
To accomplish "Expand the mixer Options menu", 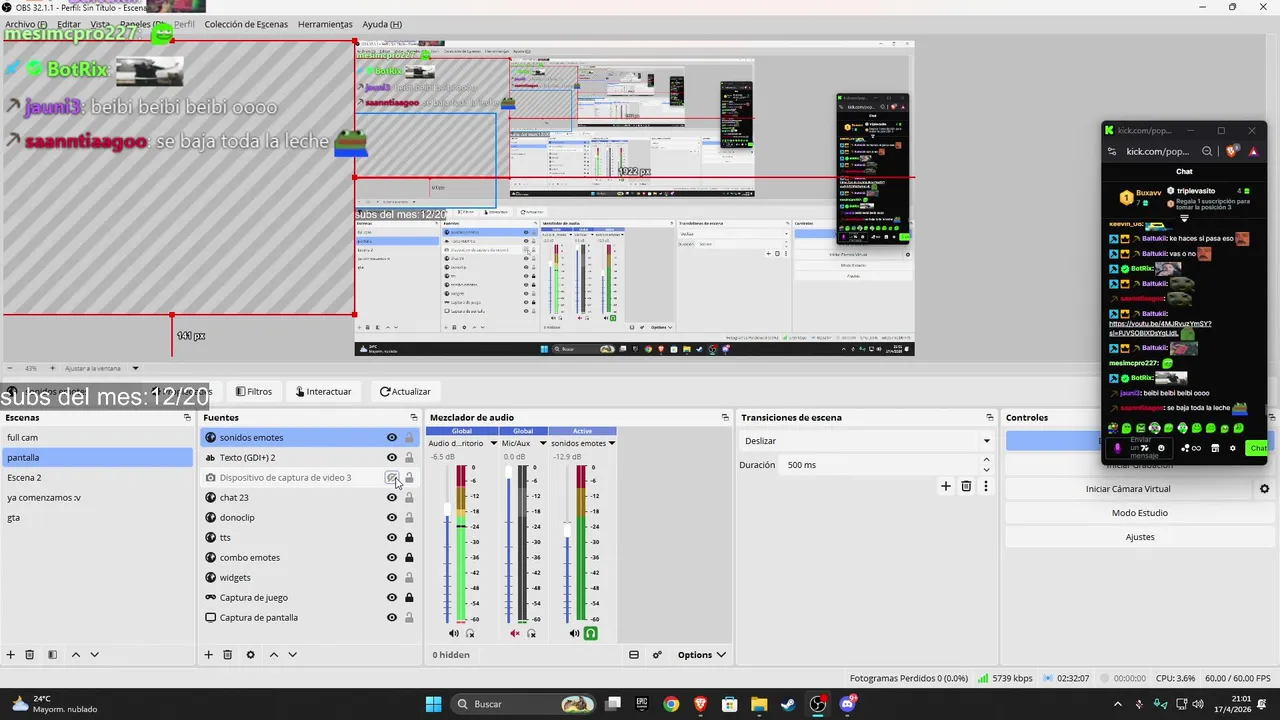I will pos(701,655).
